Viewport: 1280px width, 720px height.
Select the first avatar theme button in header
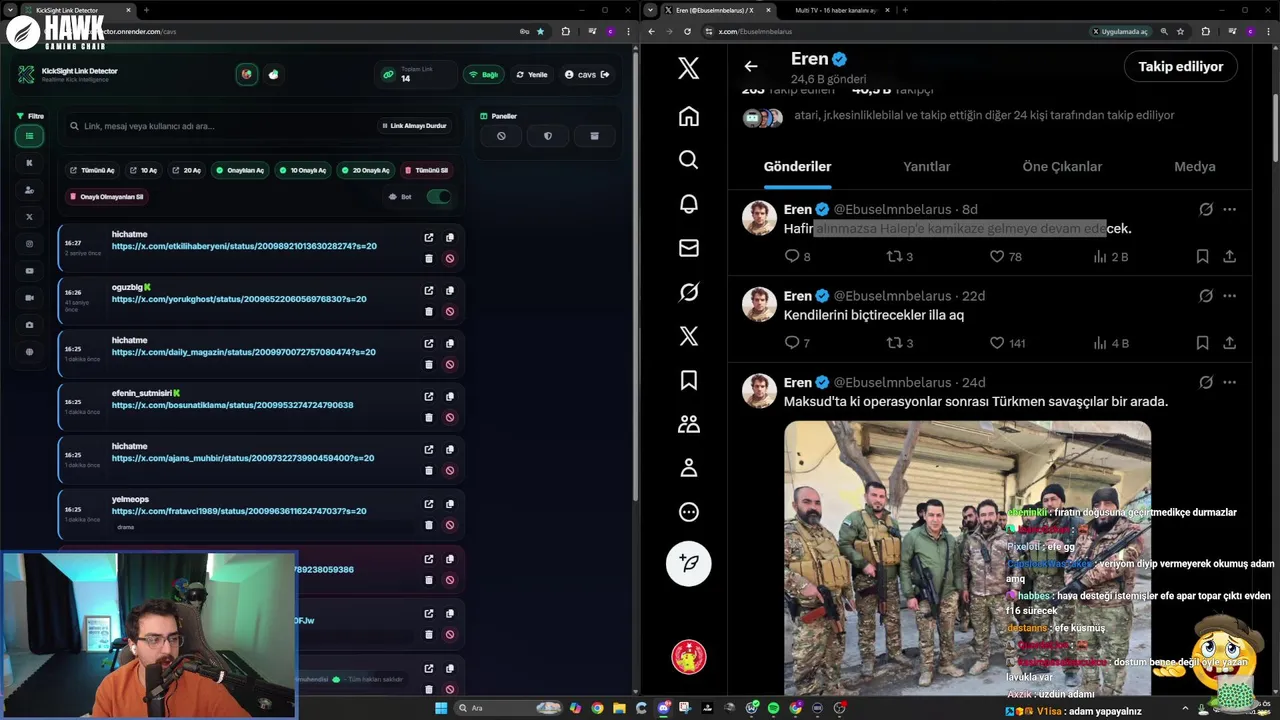tap(247, 75)
